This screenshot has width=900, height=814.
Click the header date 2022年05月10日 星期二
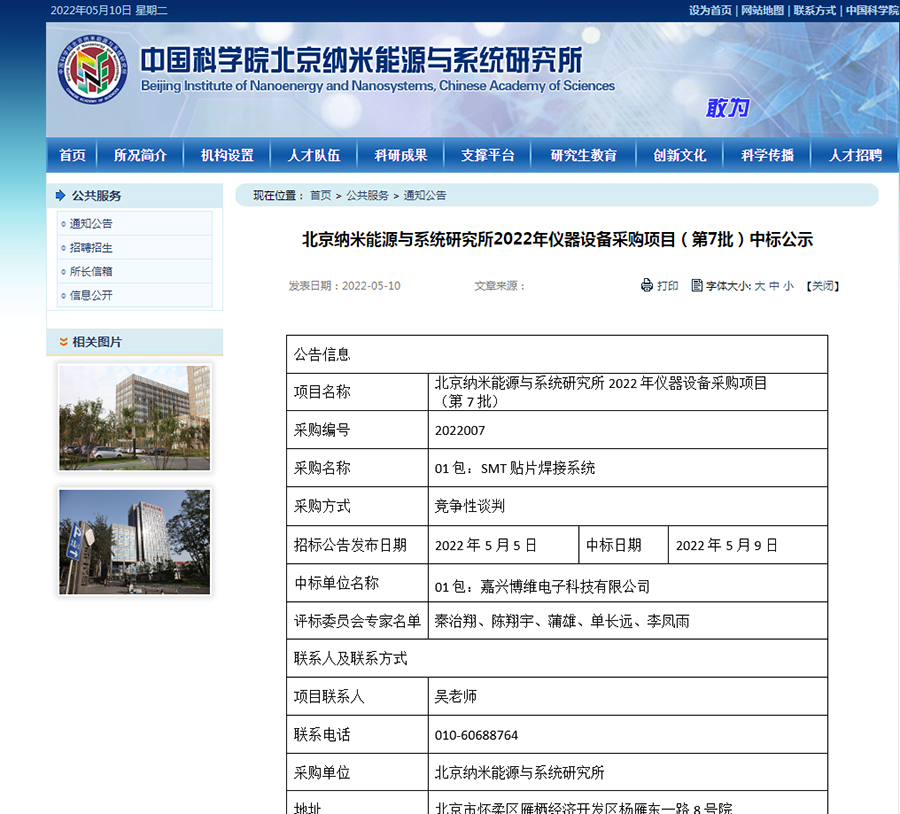click(109, 10)
